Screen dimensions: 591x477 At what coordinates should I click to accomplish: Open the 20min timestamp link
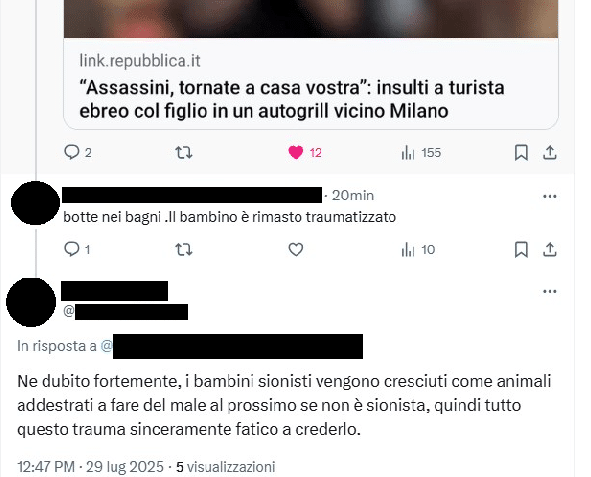point(353,195)
